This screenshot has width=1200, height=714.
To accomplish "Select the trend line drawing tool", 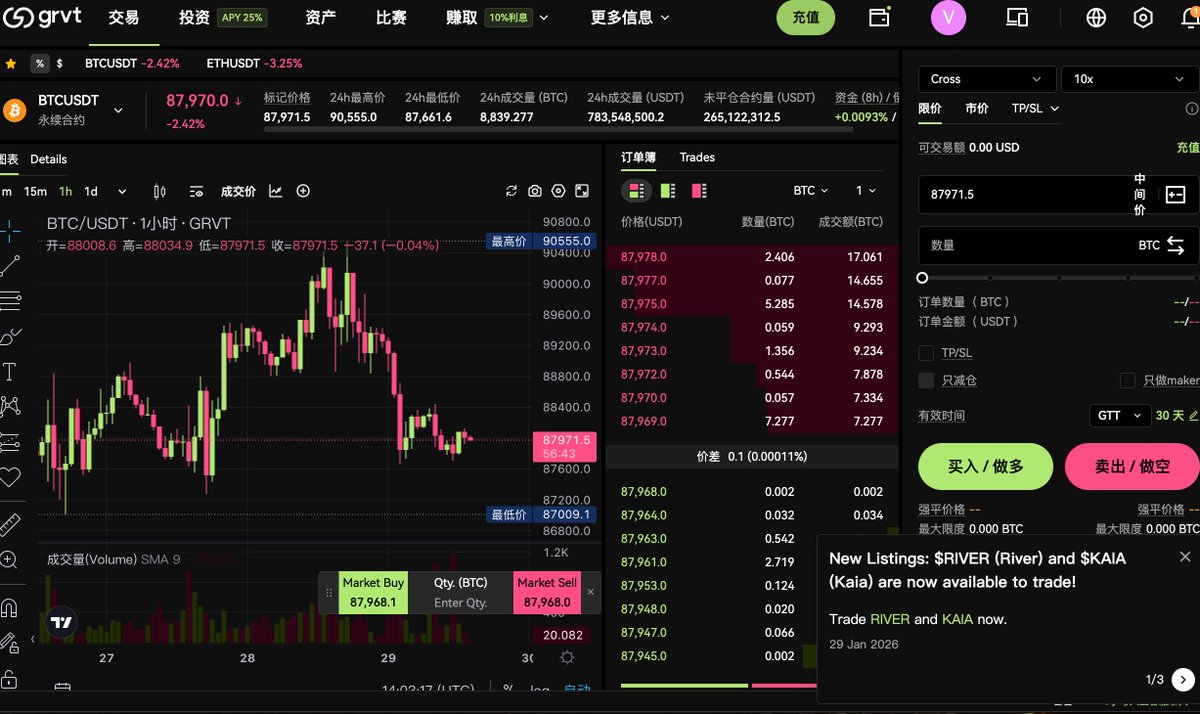I will point(13,265).
